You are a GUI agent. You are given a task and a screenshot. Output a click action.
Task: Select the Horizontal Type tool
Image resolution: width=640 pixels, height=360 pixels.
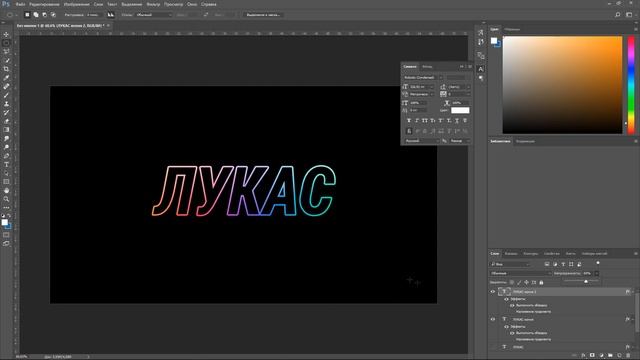[6, 164]
